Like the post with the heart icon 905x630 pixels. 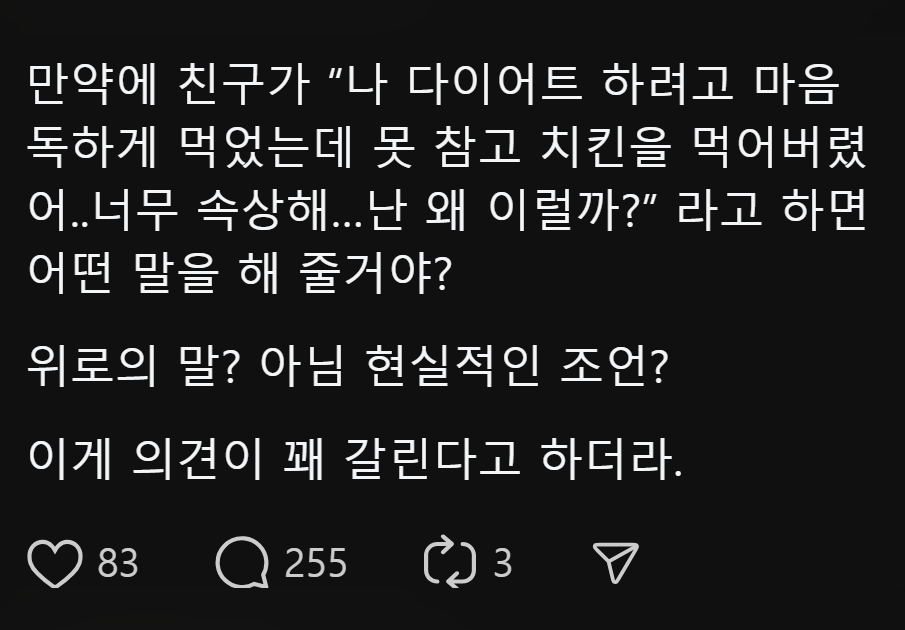pyautogui.click(x=55, y=563)
